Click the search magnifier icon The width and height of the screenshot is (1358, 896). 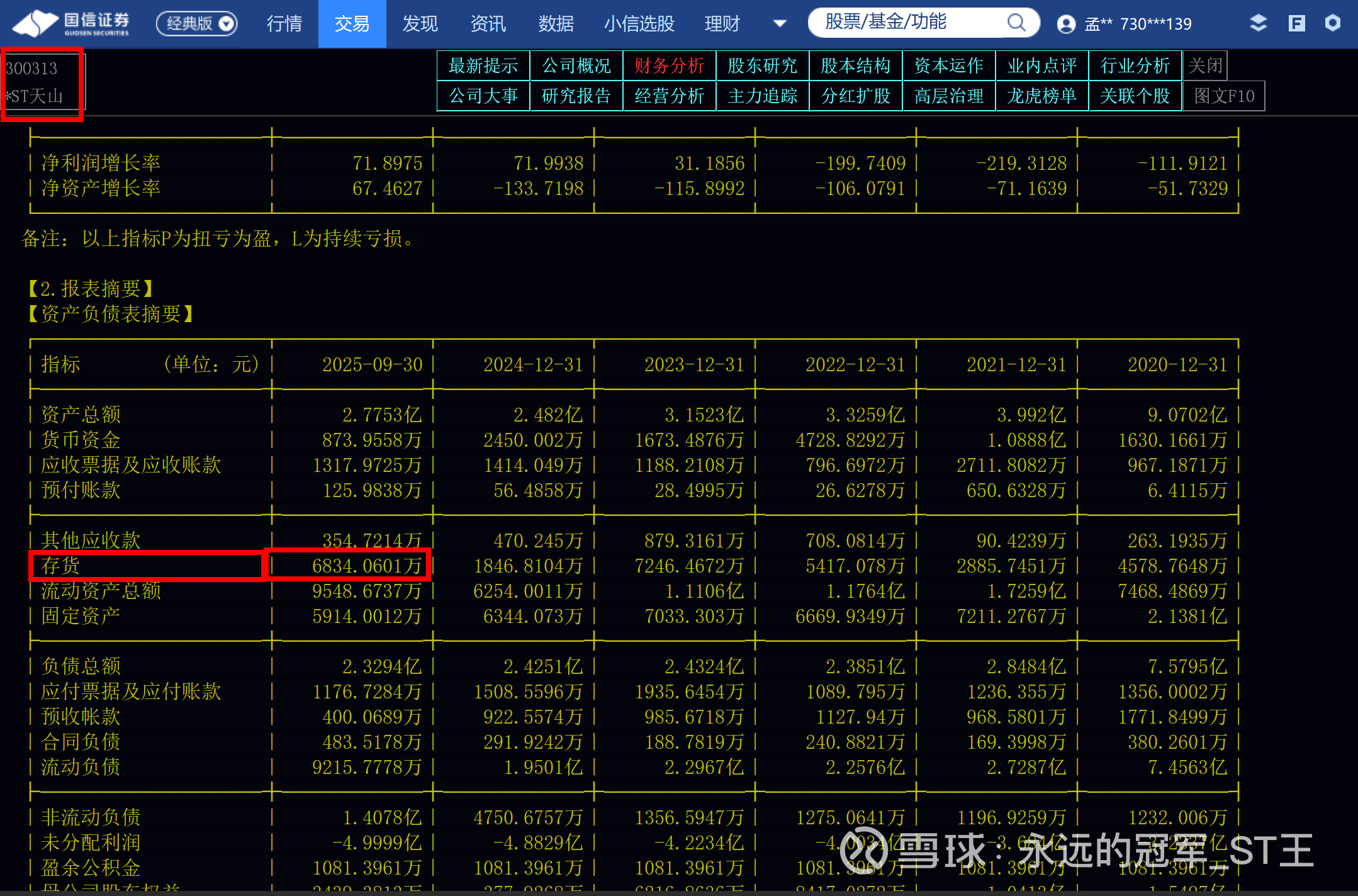tap(1015, 23)
